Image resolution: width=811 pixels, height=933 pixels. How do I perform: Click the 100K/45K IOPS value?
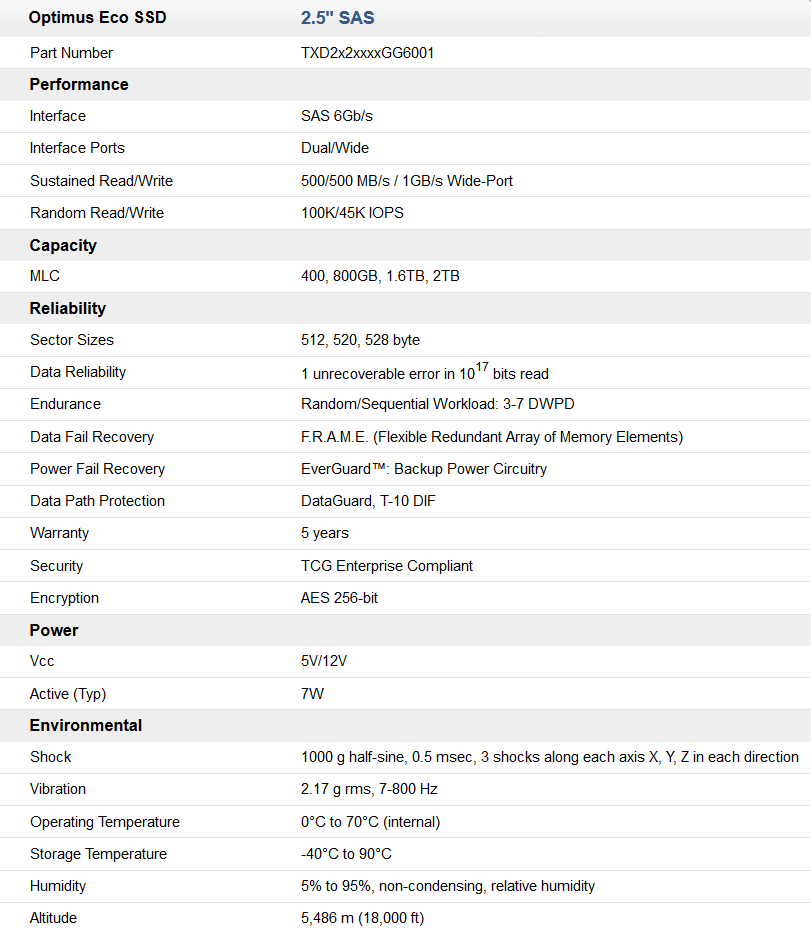[x=352, y=213]
